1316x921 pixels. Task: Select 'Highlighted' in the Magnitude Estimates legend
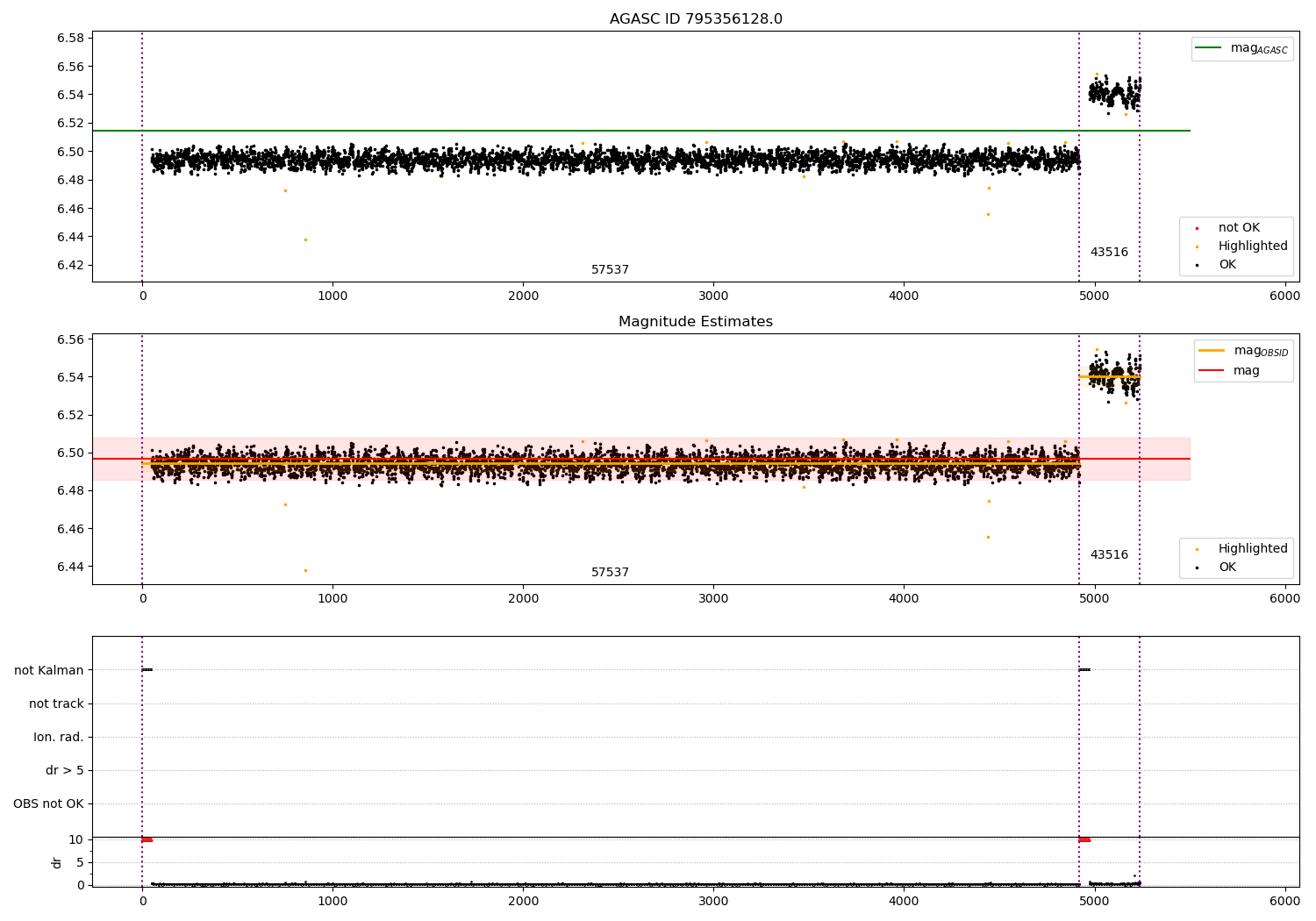click(x=1253, y=549)
